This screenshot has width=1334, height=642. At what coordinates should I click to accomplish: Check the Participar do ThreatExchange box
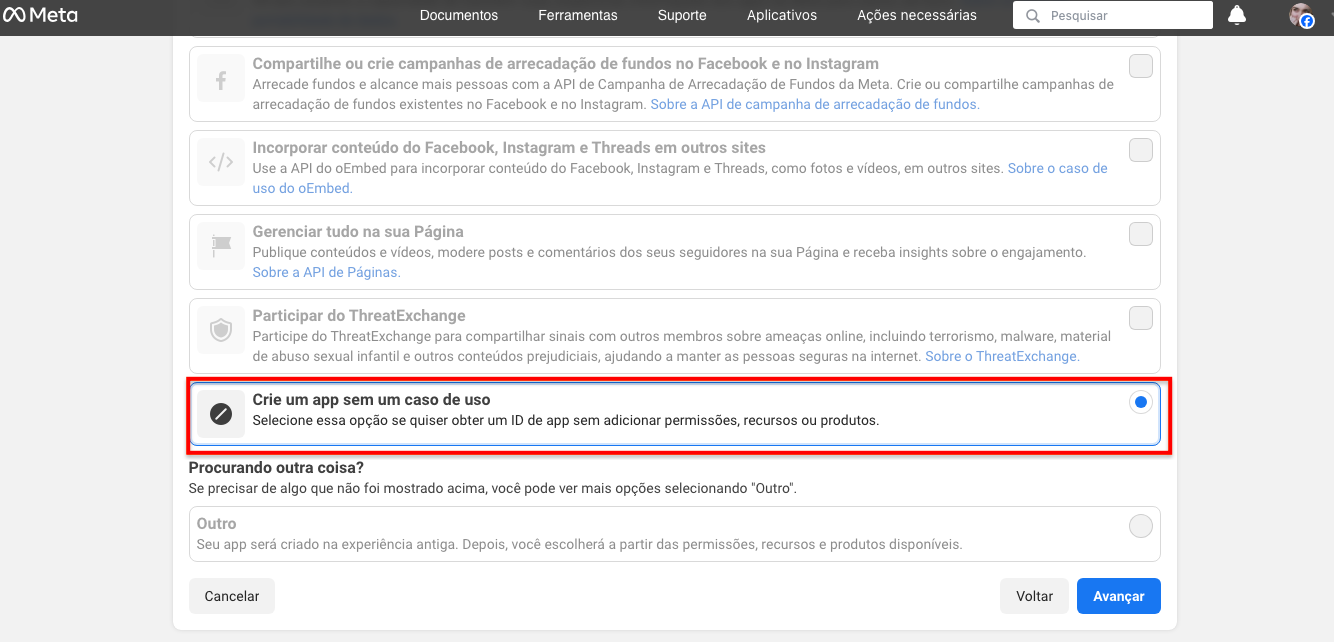[1141, 318]
